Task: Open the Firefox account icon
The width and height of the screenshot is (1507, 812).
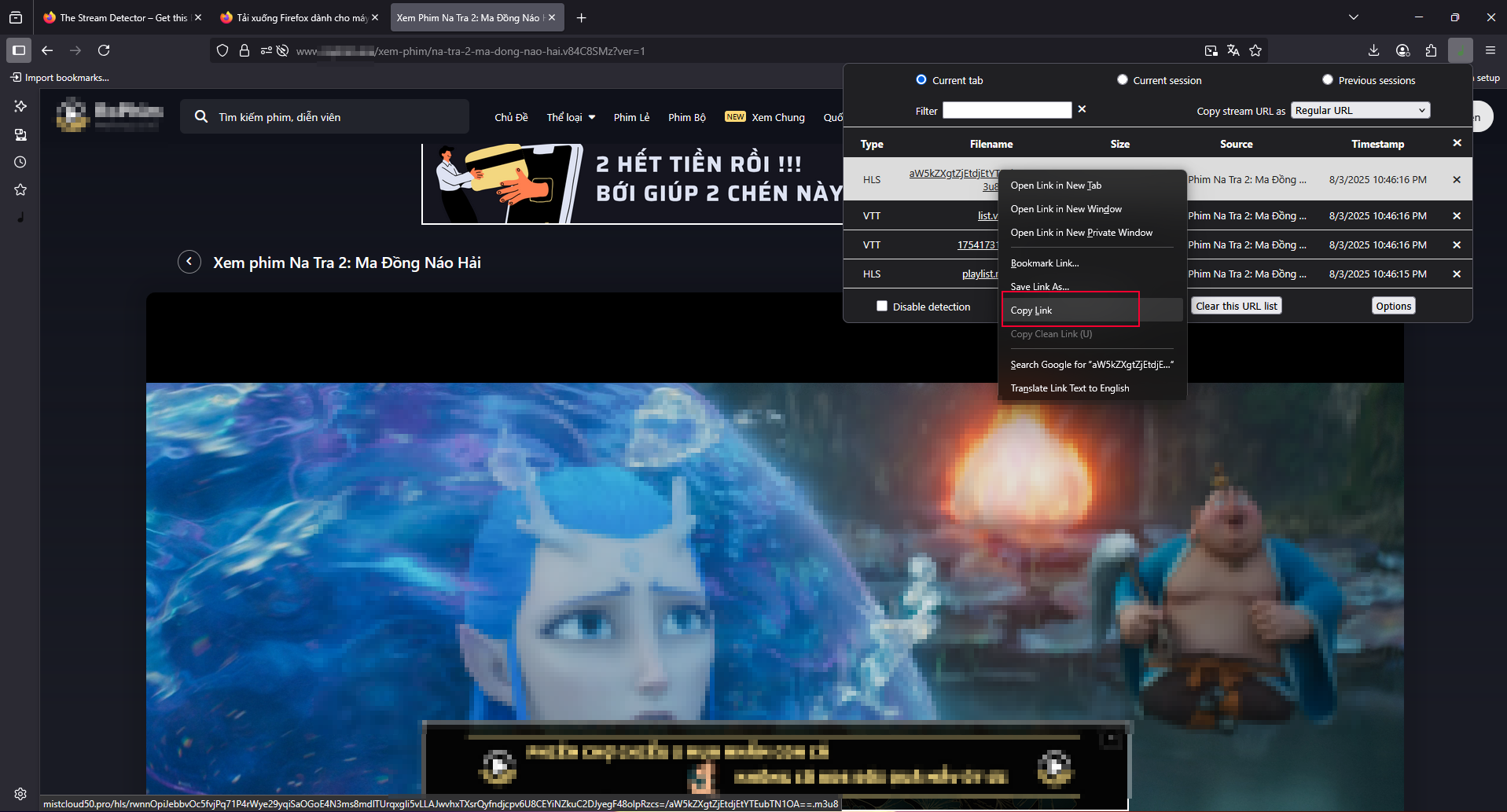Action: click(1402, 50)
